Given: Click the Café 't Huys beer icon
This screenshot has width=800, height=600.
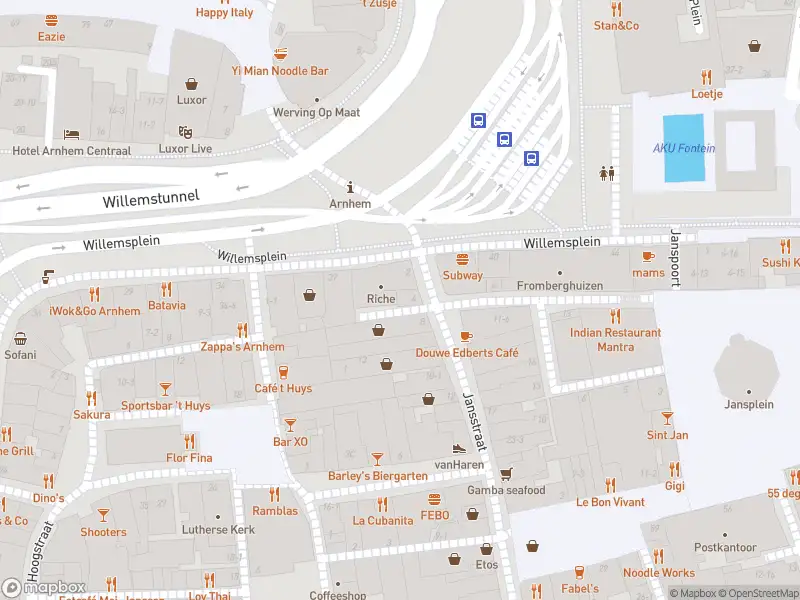Looking at the screenshot, I should tap(284, 372).
